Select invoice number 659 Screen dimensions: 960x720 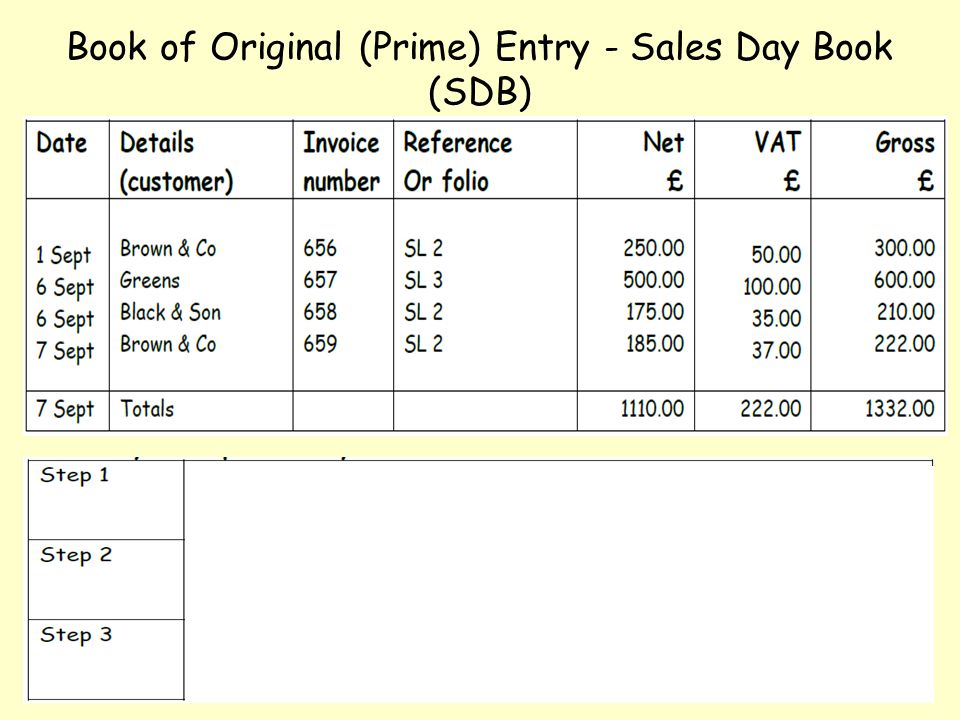[320, 343]
